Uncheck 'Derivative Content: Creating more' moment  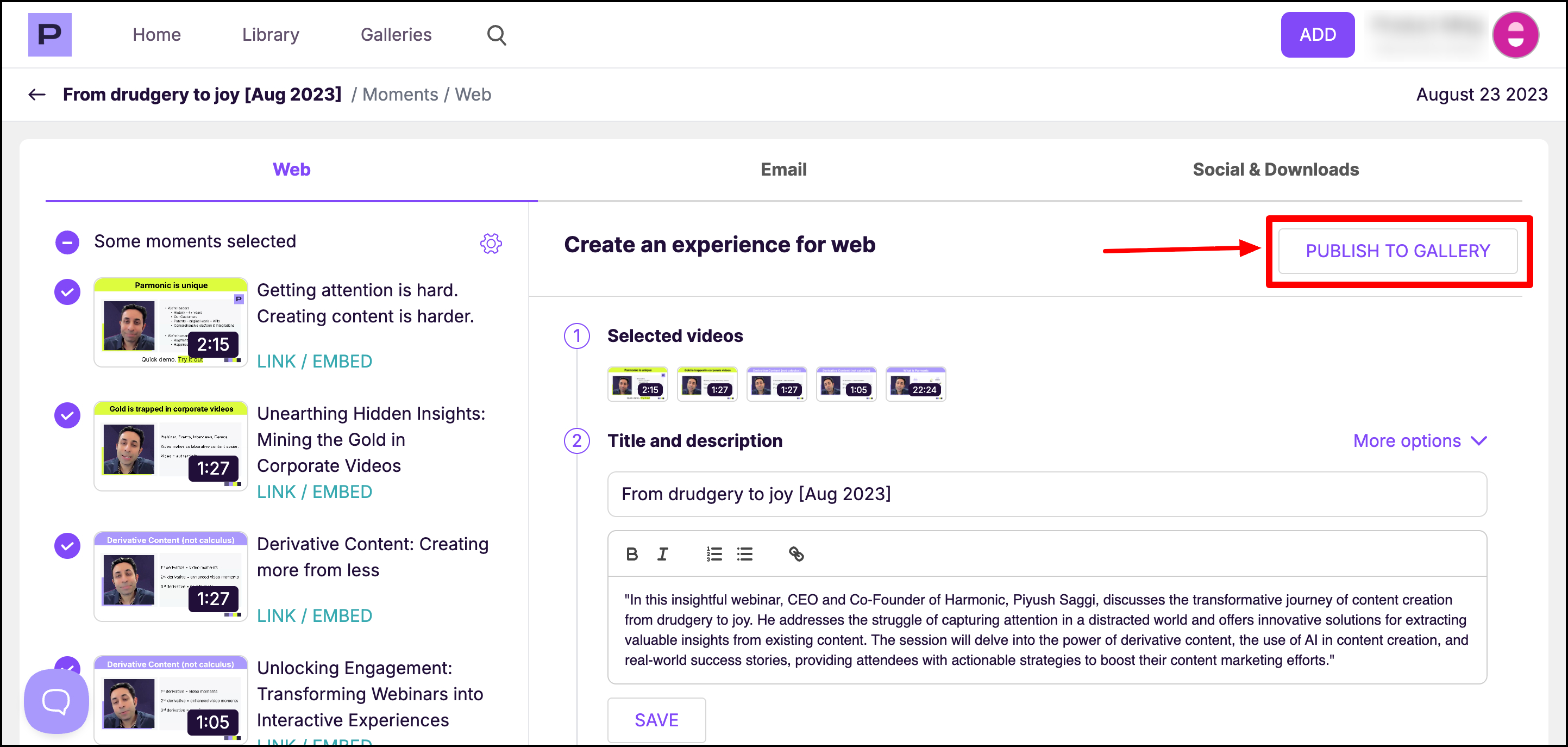tap(67, 546)
